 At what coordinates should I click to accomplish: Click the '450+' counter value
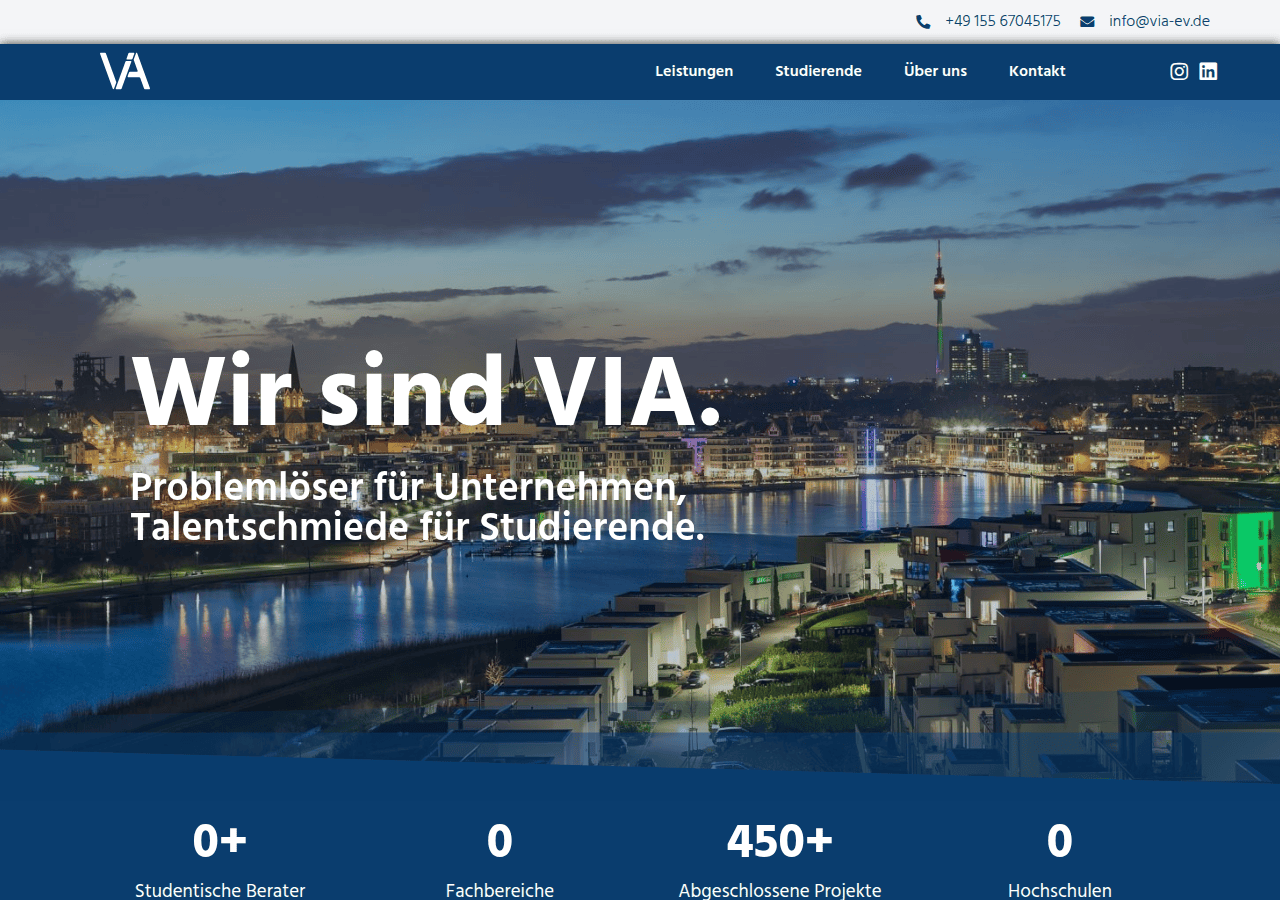pos(780,841)
